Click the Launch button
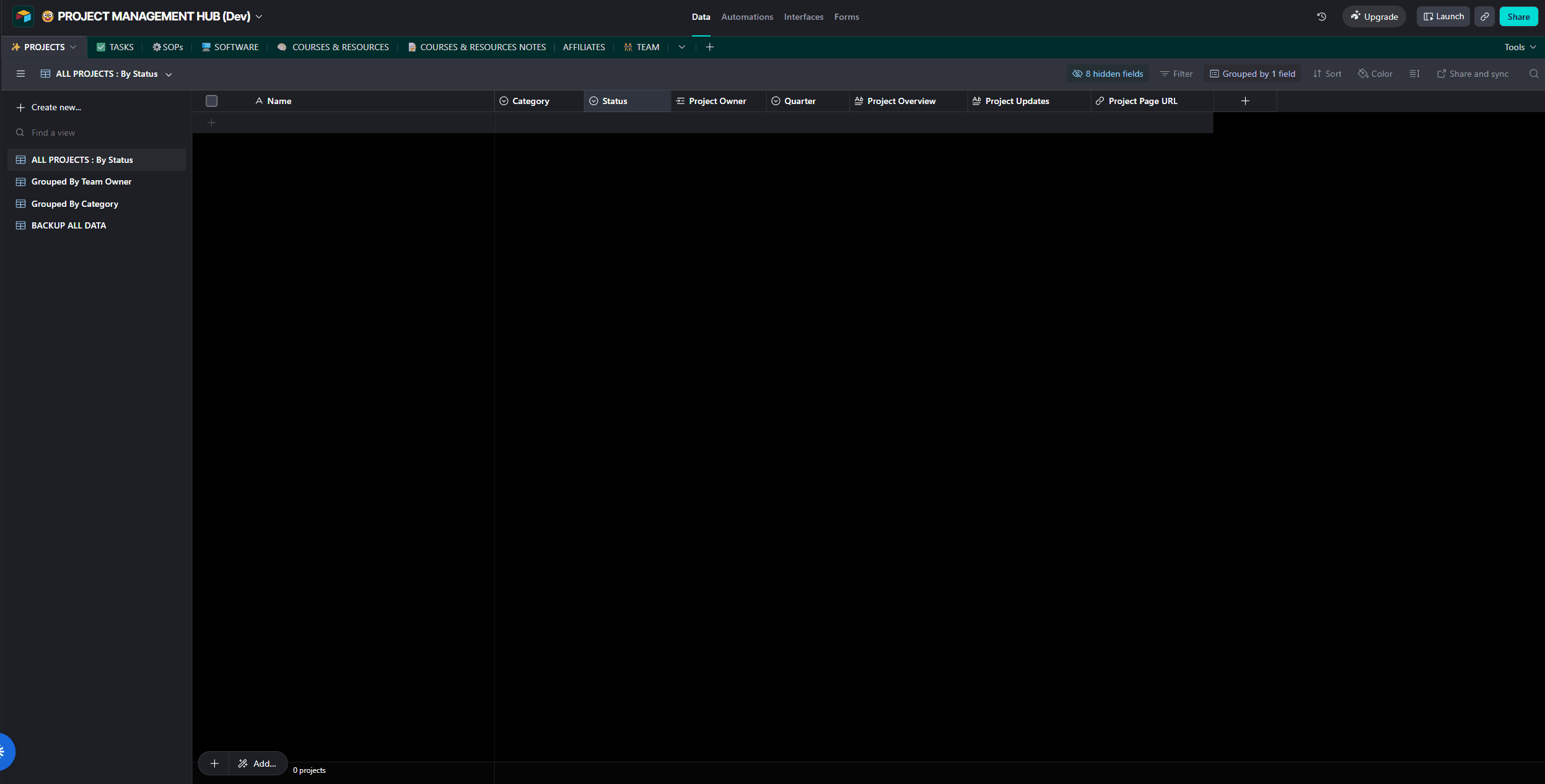 pos(1443,17)
